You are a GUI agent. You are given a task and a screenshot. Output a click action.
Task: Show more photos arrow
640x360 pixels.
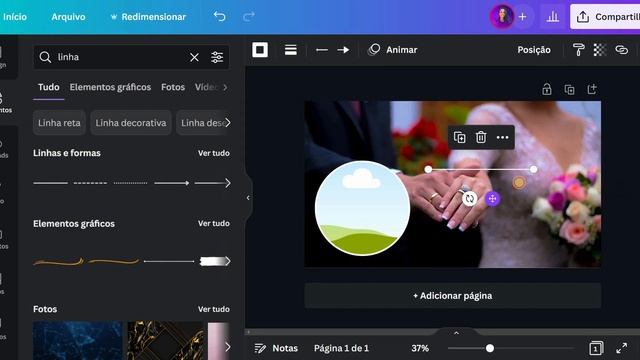[x=228, y=347]
